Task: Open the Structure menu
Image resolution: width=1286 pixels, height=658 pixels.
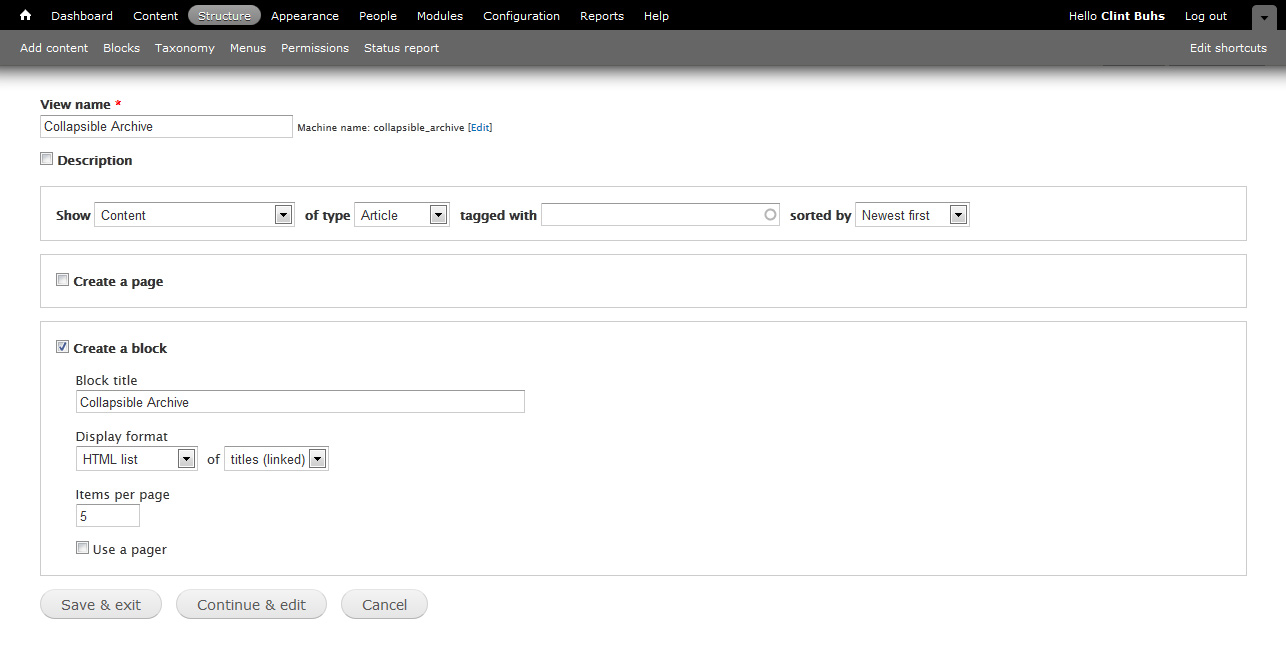Action: click(x=224, y=16)
